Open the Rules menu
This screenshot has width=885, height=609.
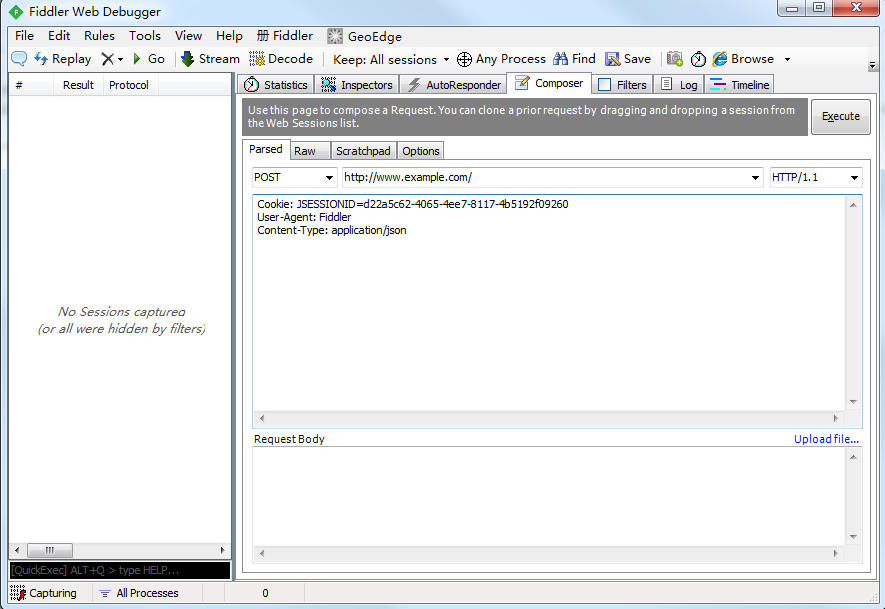[99, 36]
